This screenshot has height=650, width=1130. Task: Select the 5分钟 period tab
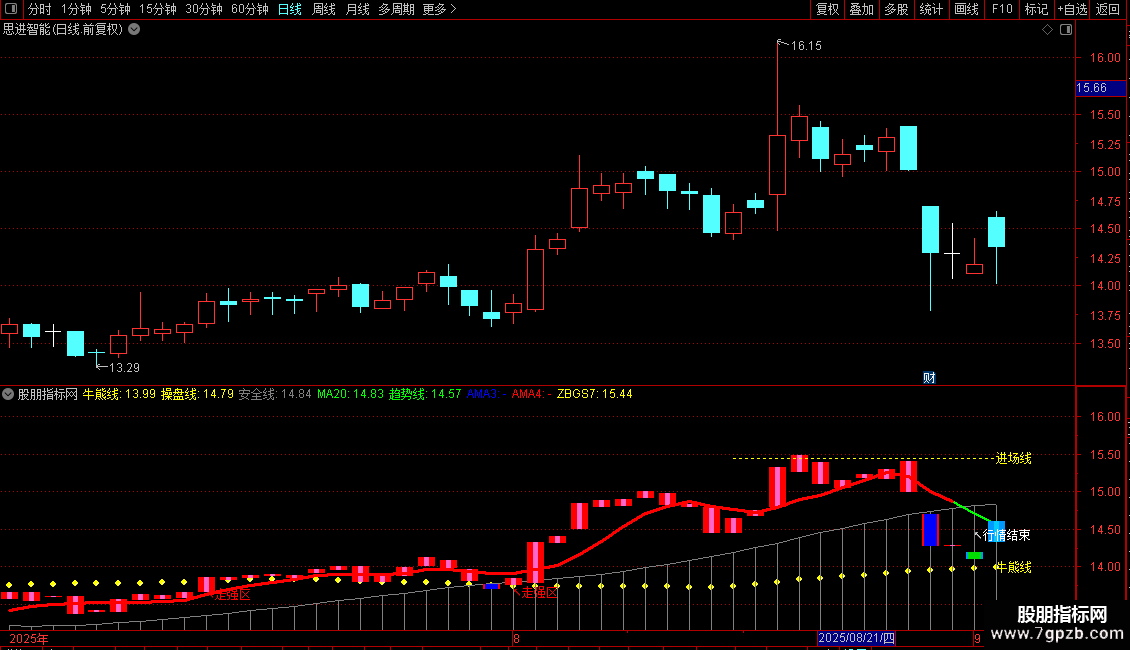point(115,9)
